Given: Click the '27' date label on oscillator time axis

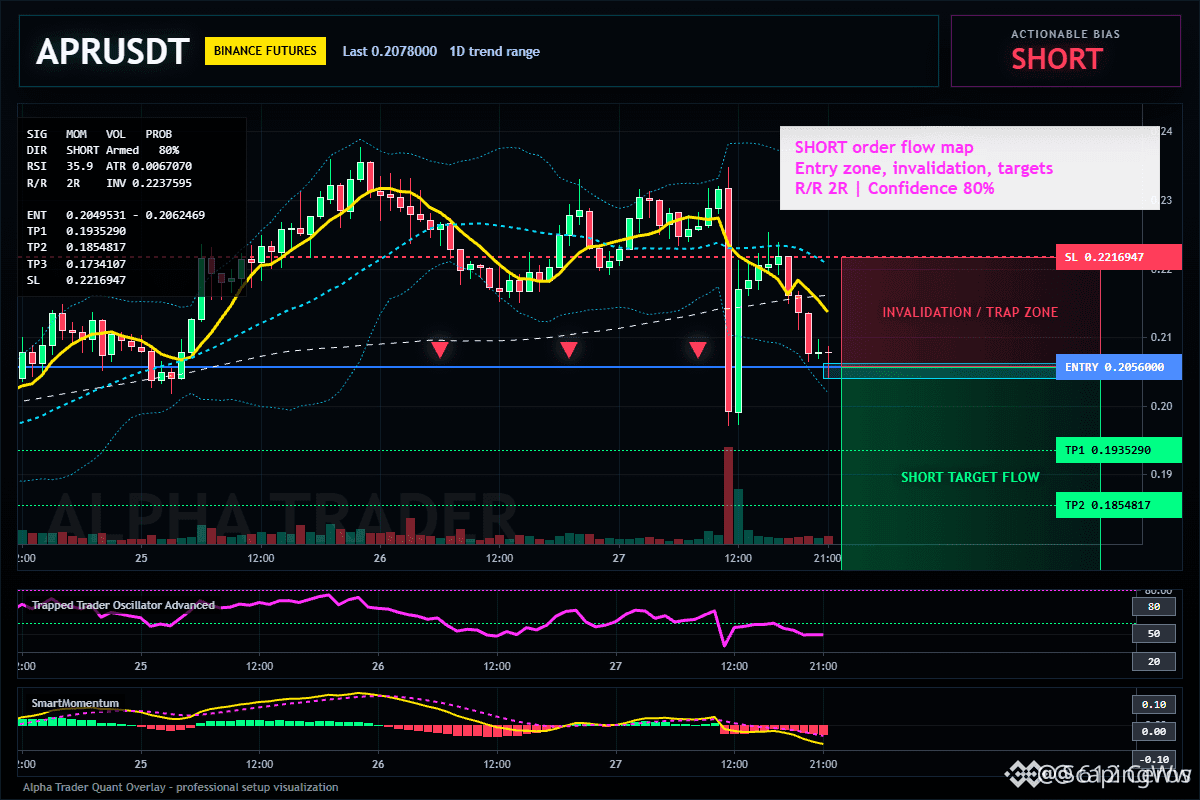Looking at the screenshot, I should (x=617, y=665).
